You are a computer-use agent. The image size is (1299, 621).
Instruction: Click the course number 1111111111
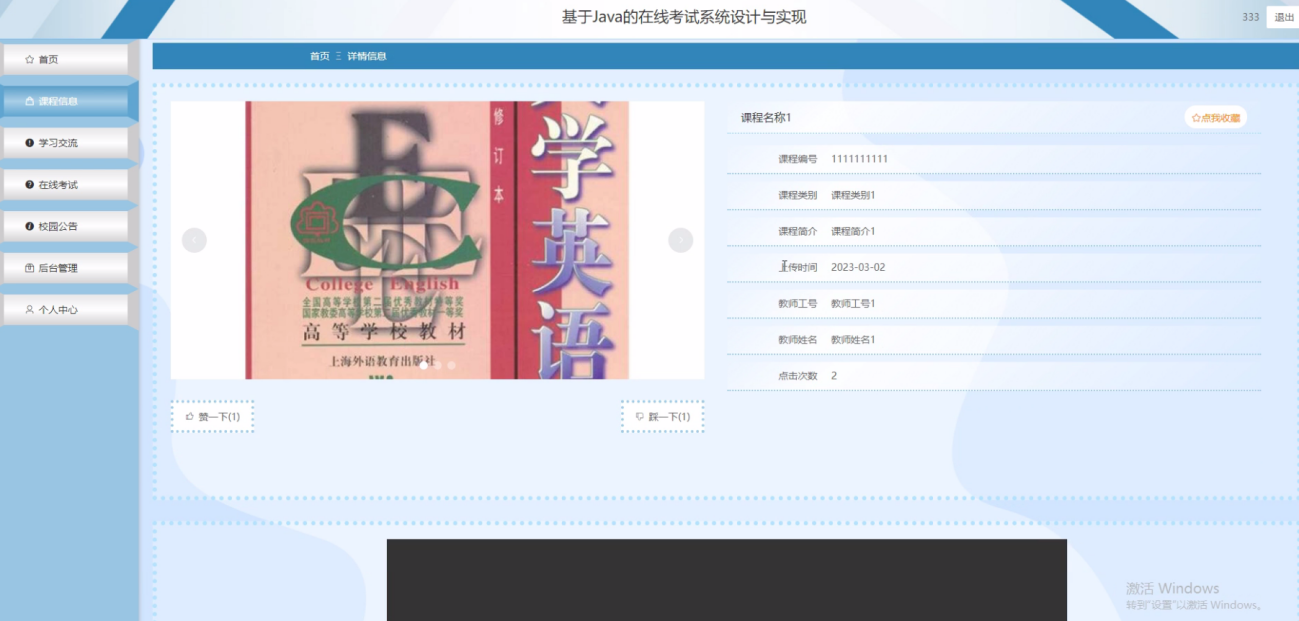point(859,159)
